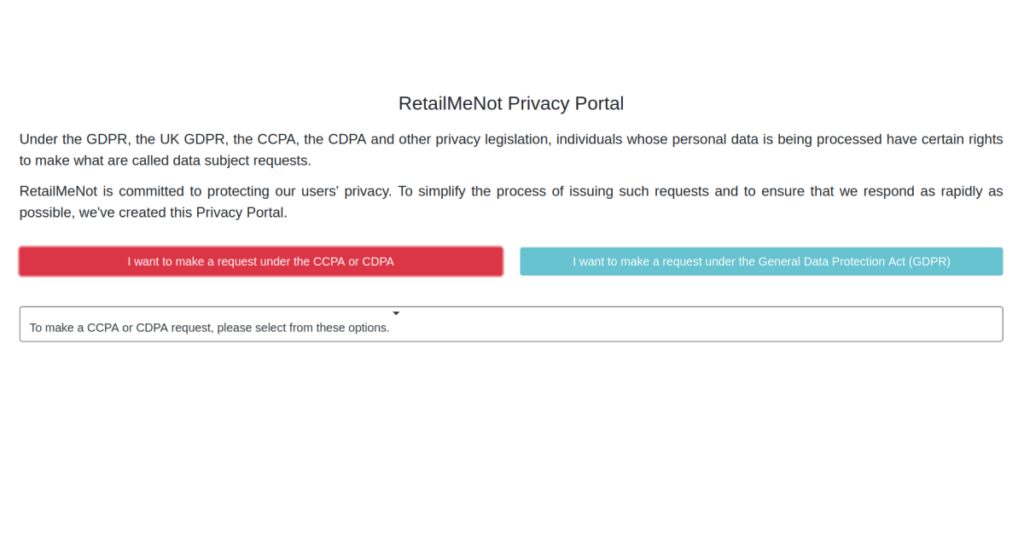
Task: Choose the GDPR request button
Action: 761,262
